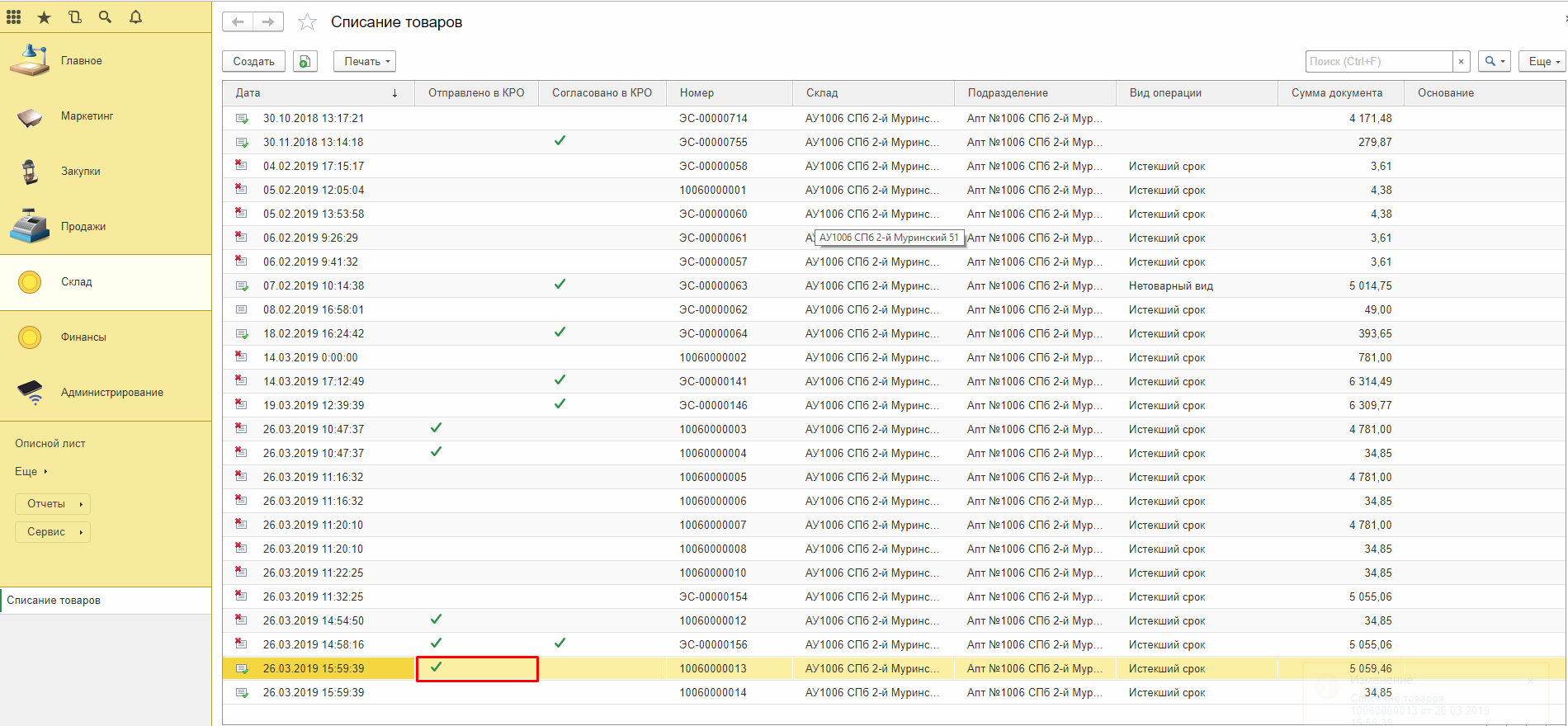Click the Поиск search input field
The image size is (1568, 726).
[x=1378, y=61]
